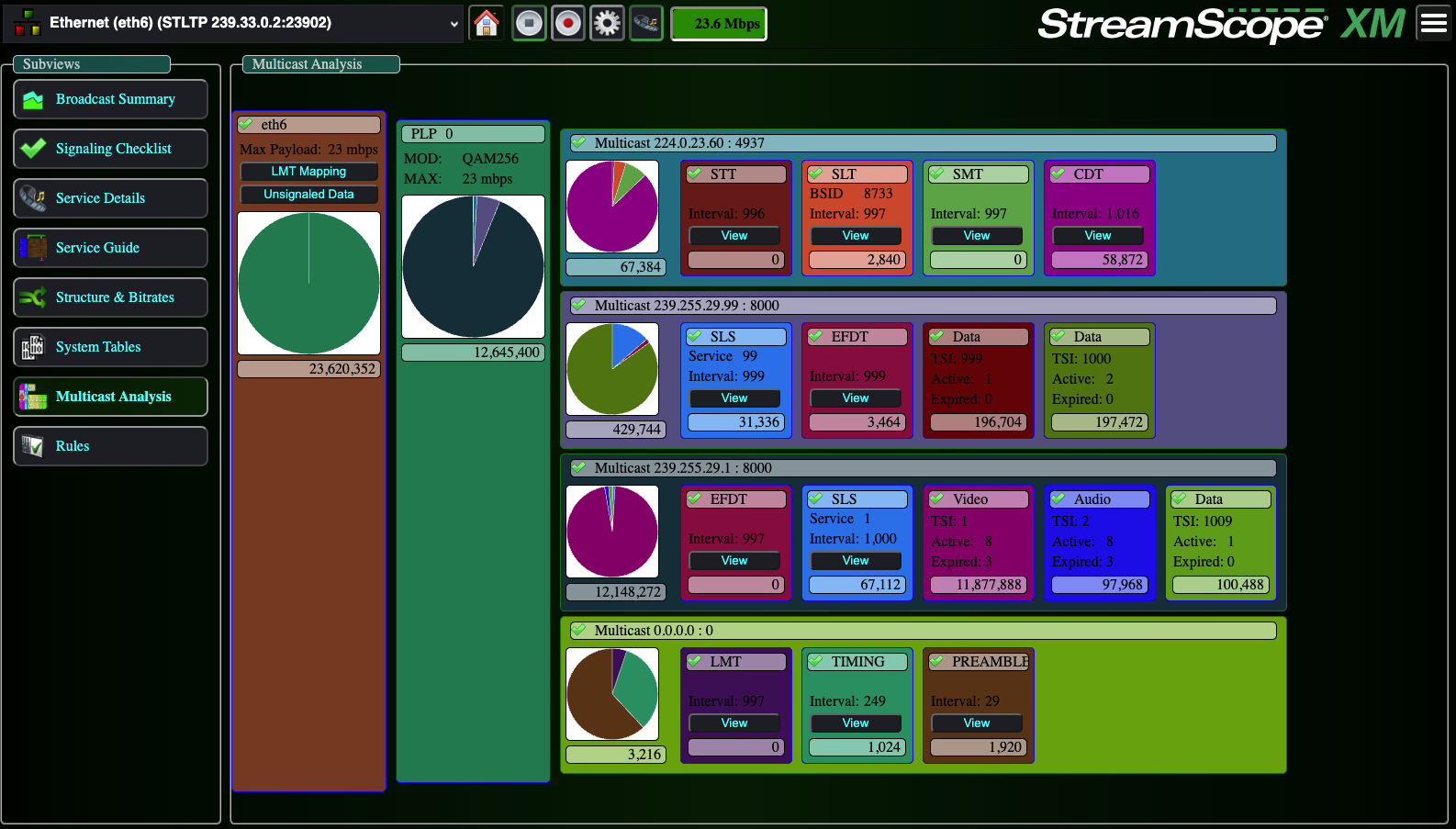Click Data TSI 1000 value 197,472
Image resolution: width=1456 pixels, height=829 pixels.
[1101, 422]
